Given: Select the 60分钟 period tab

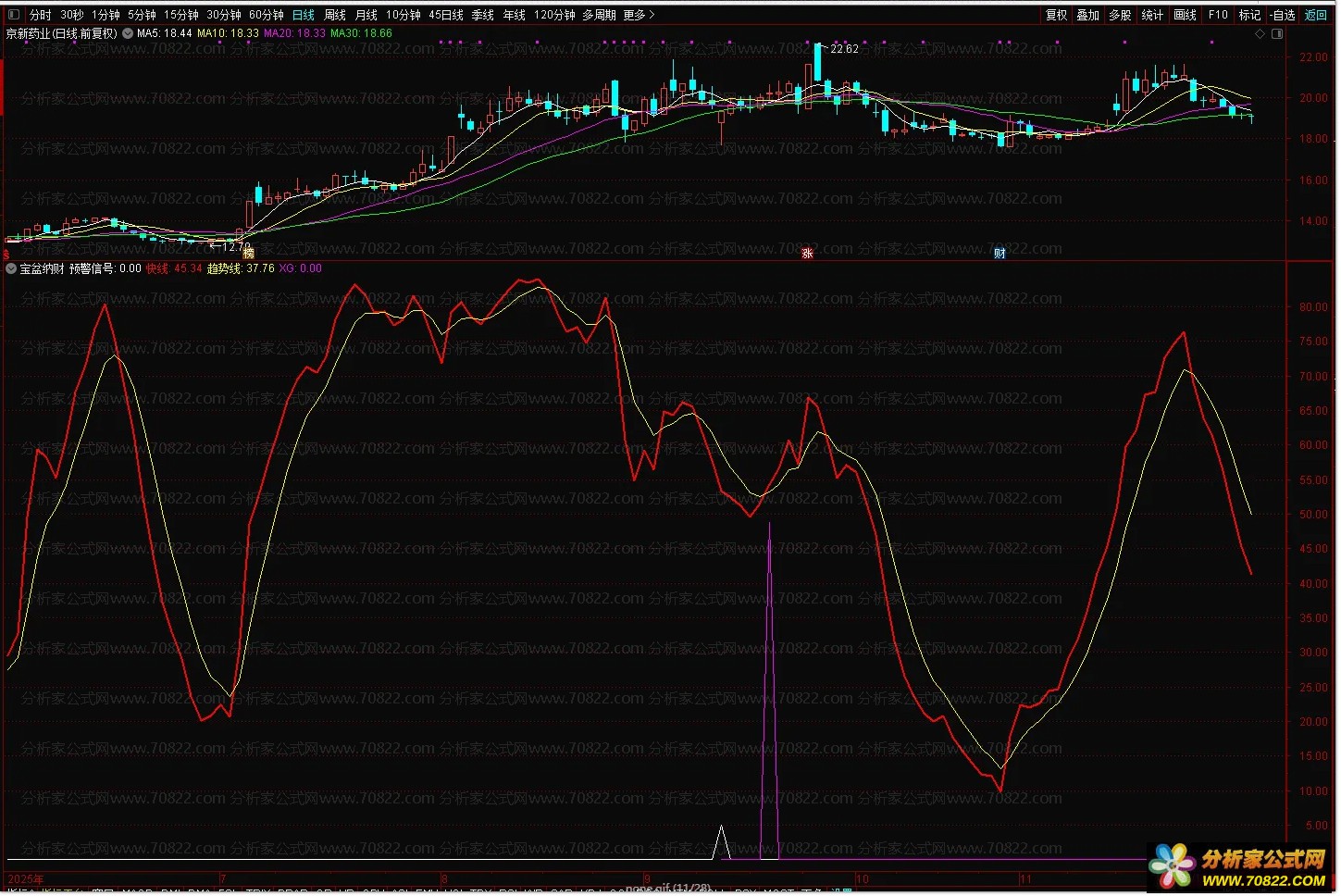Looking at the screenshot, I should [x=267, y=15].
